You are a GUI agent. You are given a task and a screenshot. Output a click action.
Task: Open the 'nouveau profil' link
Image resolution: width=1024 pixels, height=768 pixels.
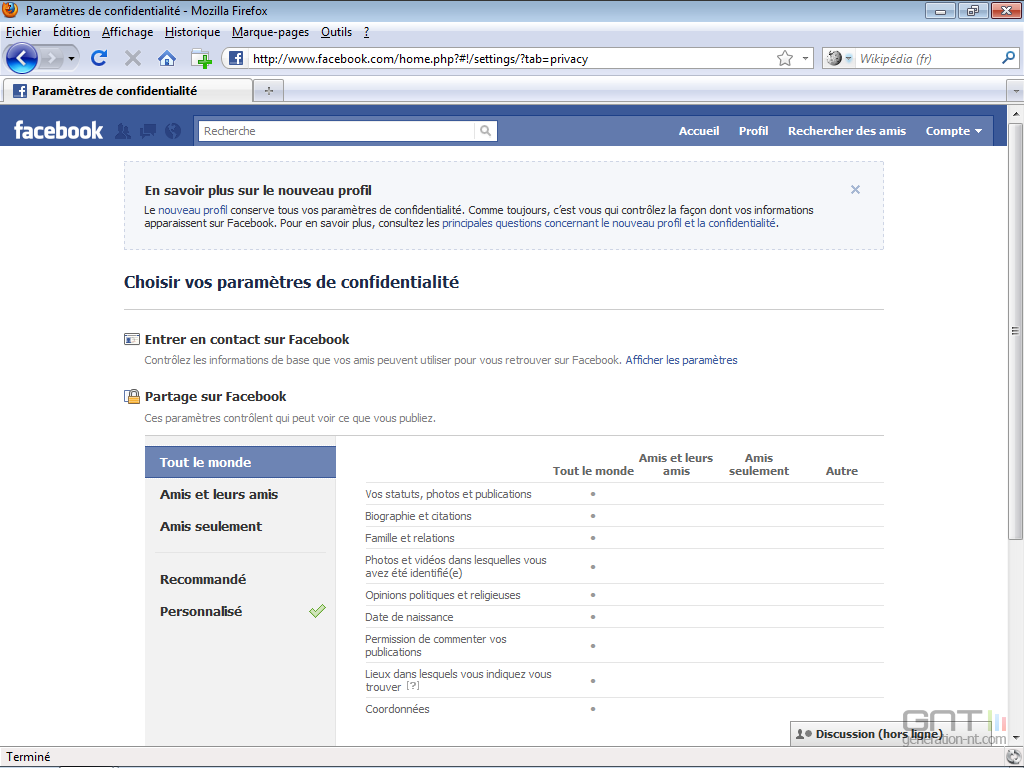[193, 210]
